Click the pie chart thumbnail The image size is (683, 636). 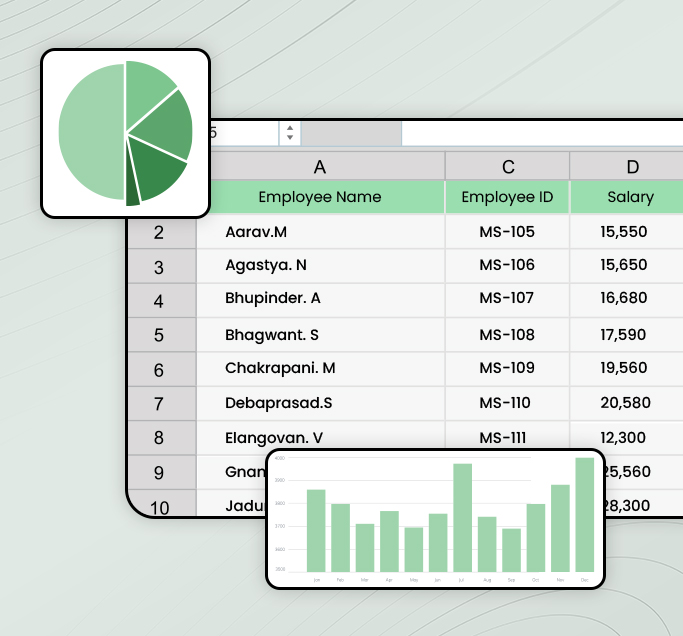point(125,133)
